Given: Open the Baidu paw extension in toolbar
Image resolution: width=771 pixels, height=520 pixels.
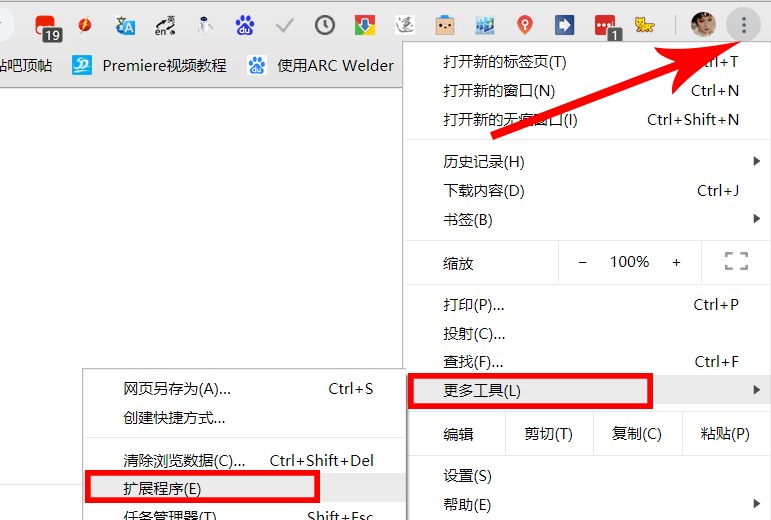Looking at the screenshot, I should [245, 25].
